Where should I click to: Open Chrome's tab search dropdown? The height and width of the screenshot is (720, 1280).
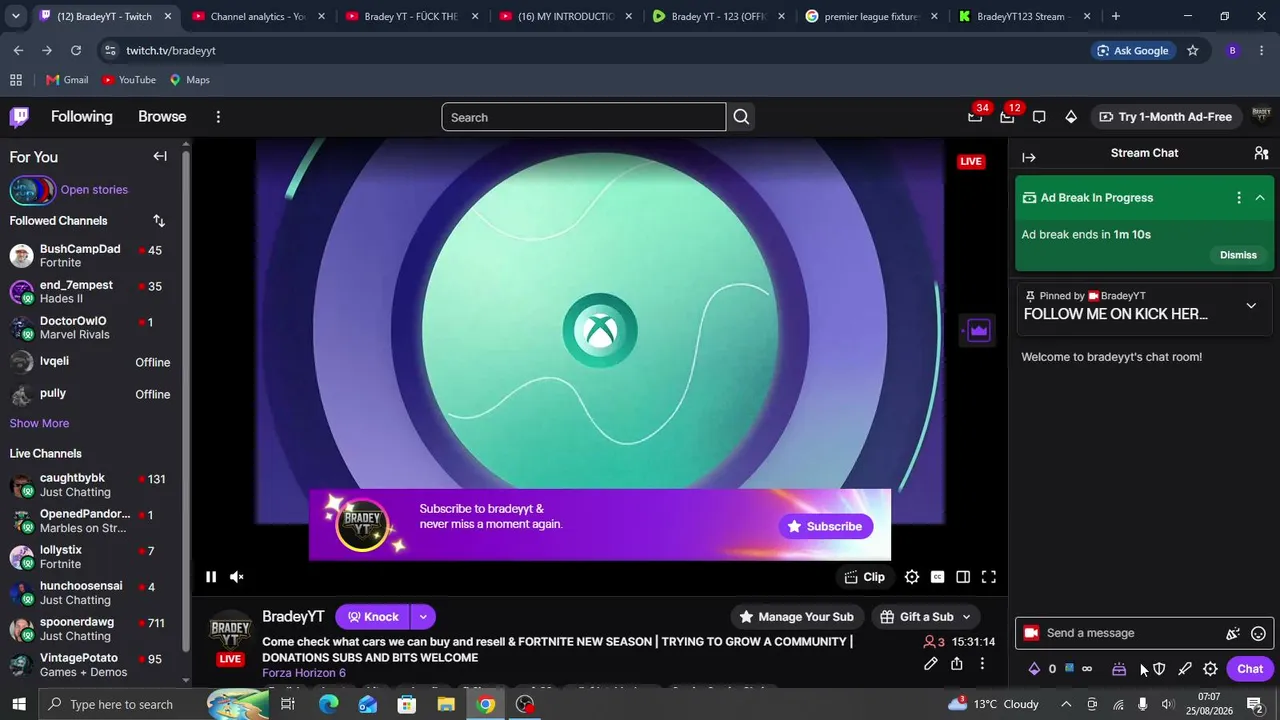[15, 16]
